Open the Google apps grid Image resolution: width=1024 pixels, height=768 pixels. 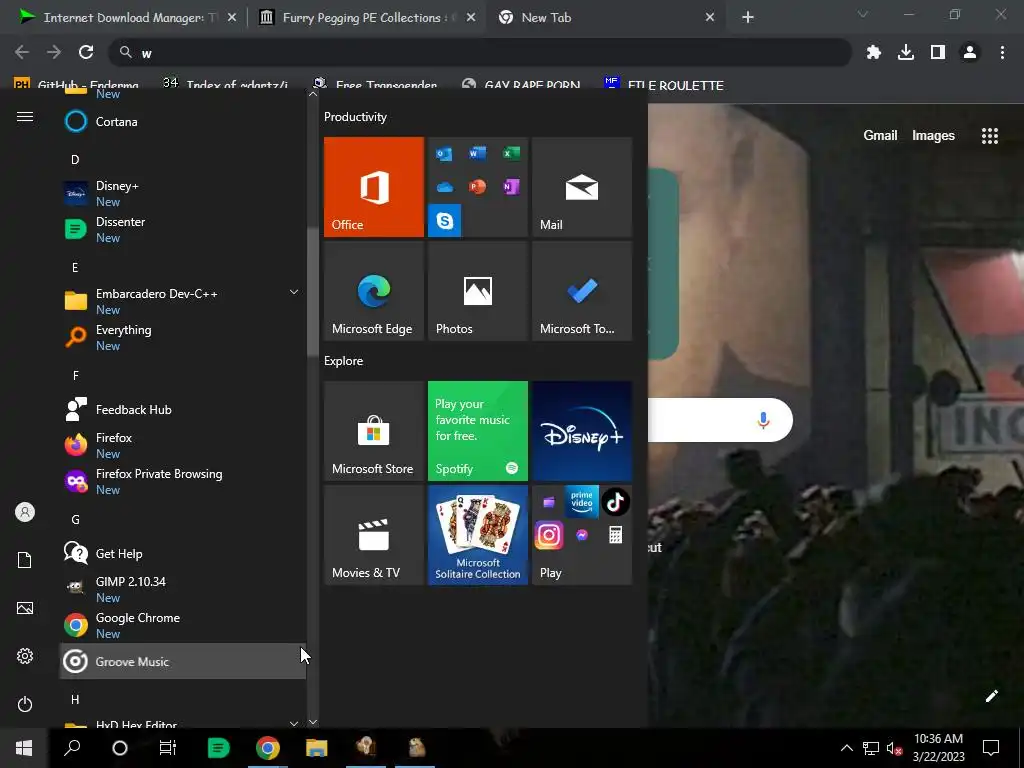tap(989, 135)
